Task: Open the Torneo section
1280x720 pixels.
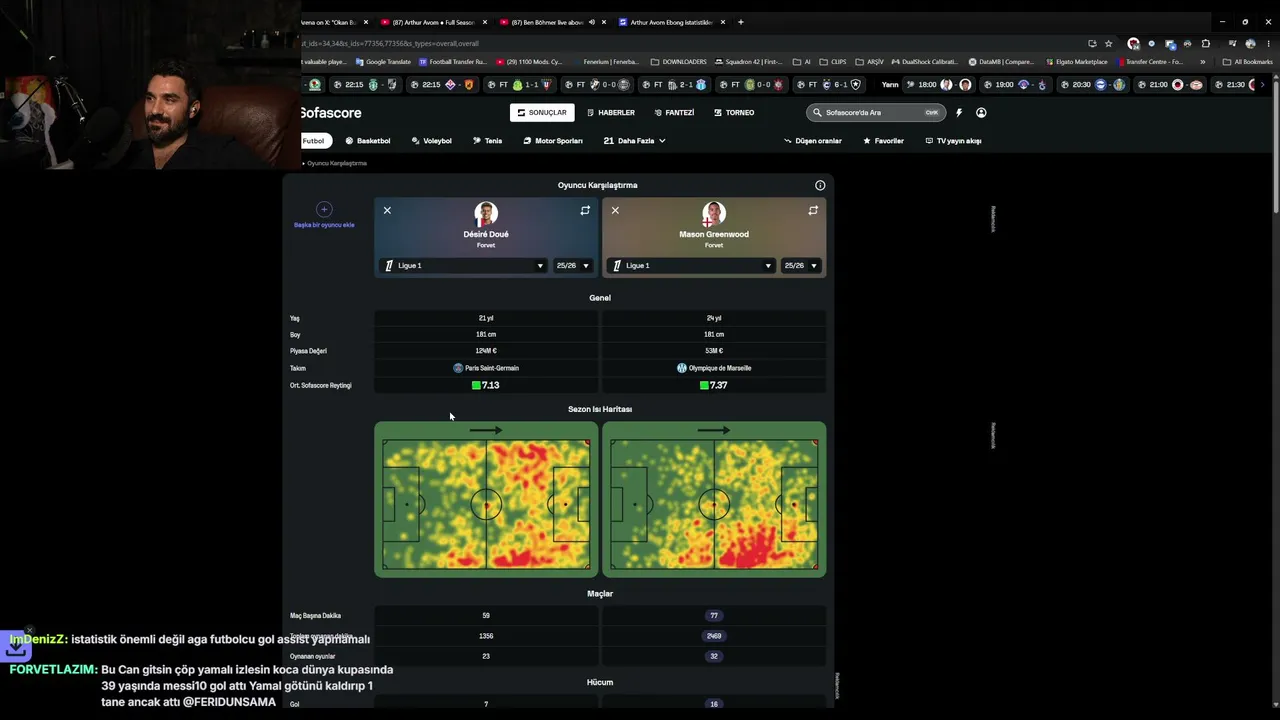Action: (734, 112)
